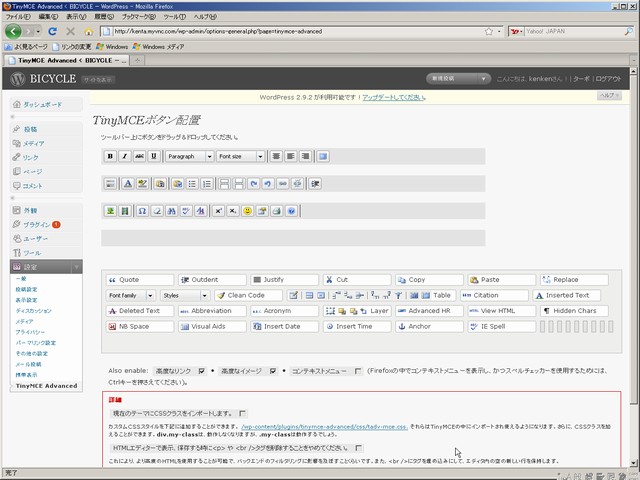640x480 pixels.
Task: Open the プラグイン sidebar menu
Action: 36,225
